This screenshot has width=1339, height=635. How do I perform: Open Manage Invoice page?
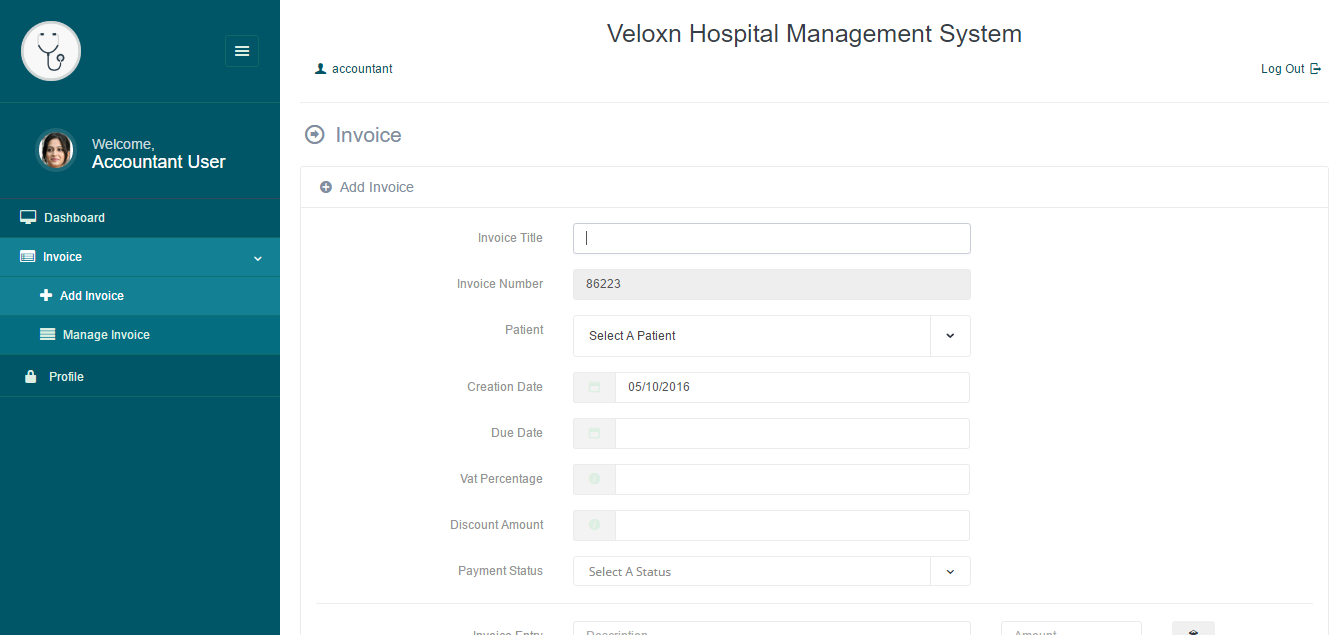pos(106,335)
